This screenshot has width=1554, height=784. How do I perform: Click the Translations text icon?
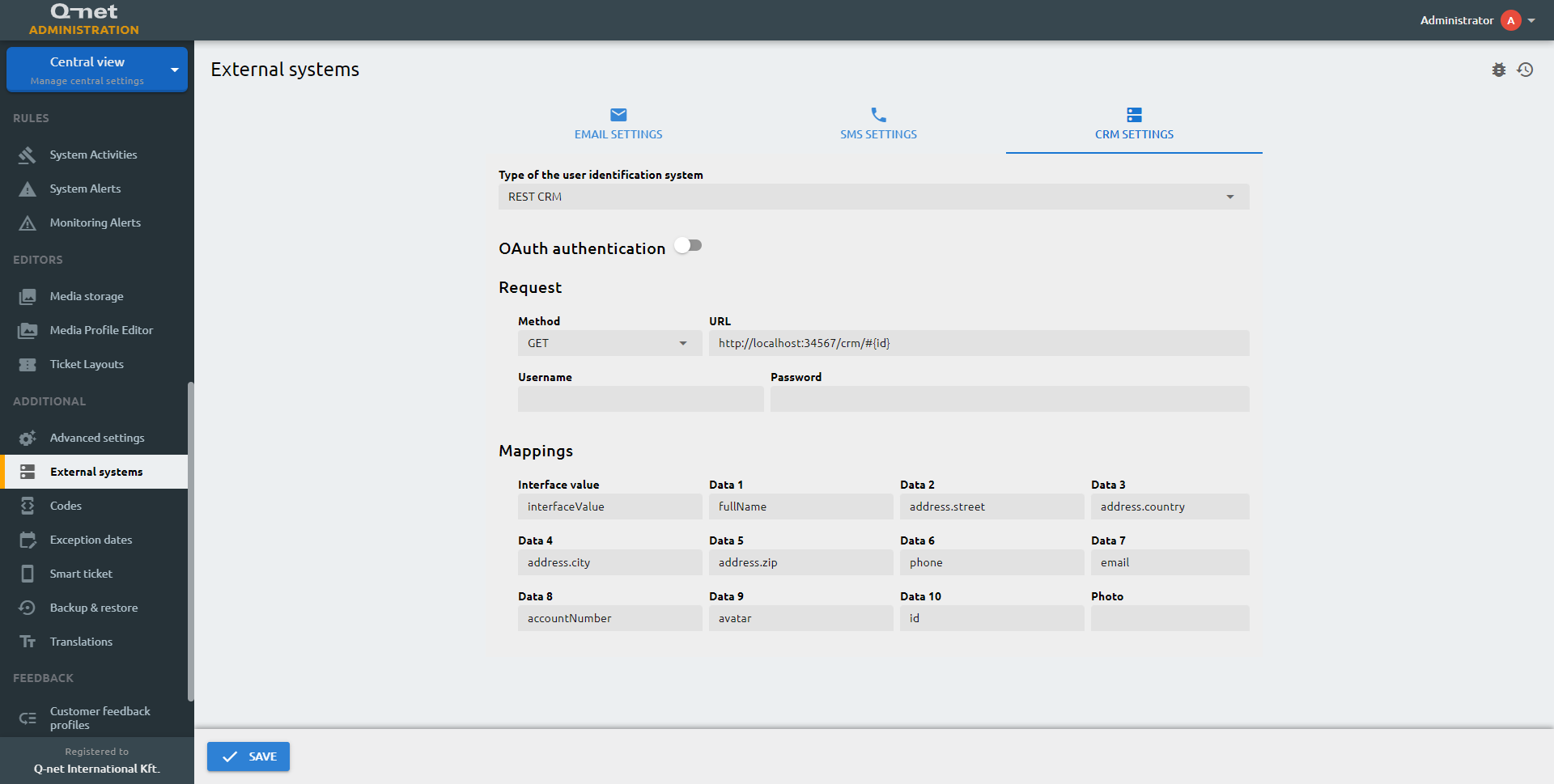click(x=28, y=642)
